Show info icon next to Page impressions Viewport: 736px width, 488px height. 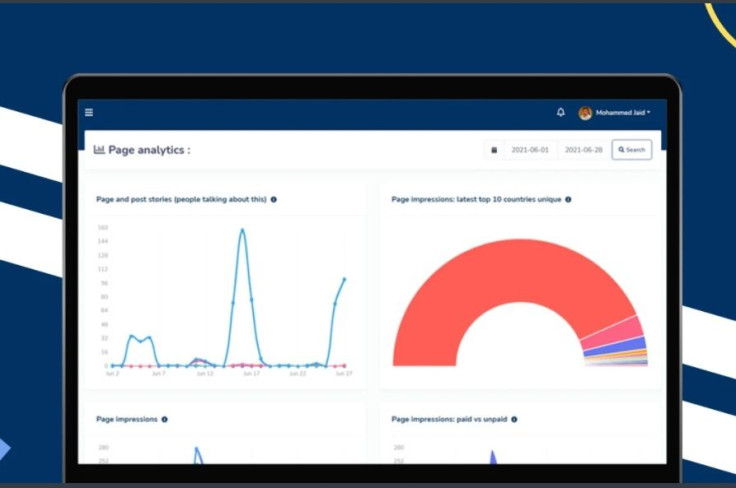(x=164, y=419)
